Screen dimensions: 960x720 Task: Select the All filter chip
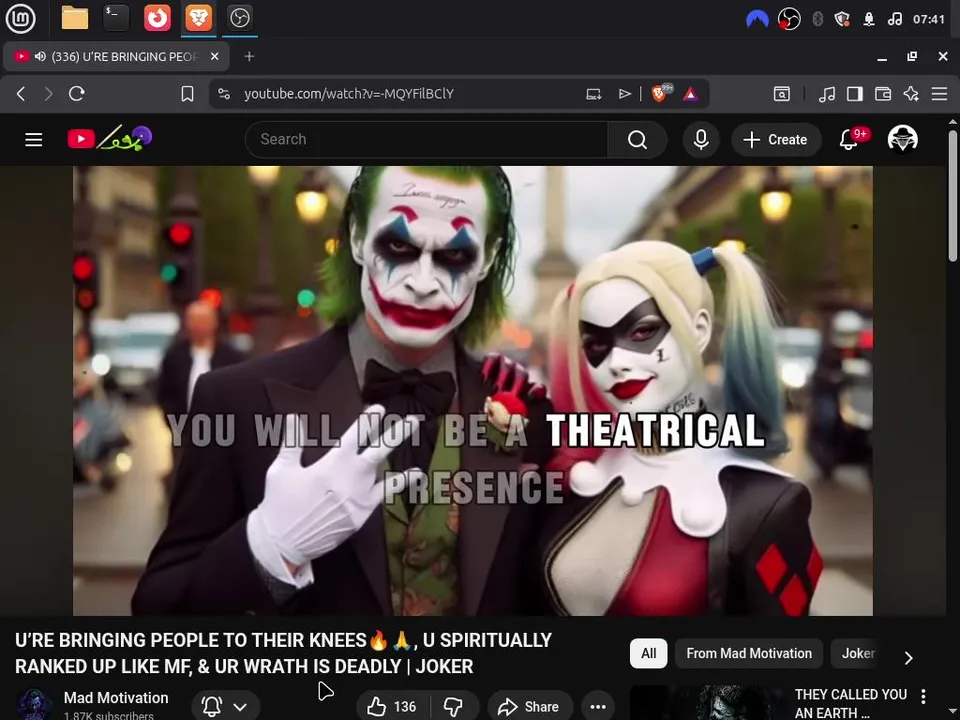point(648,653)
